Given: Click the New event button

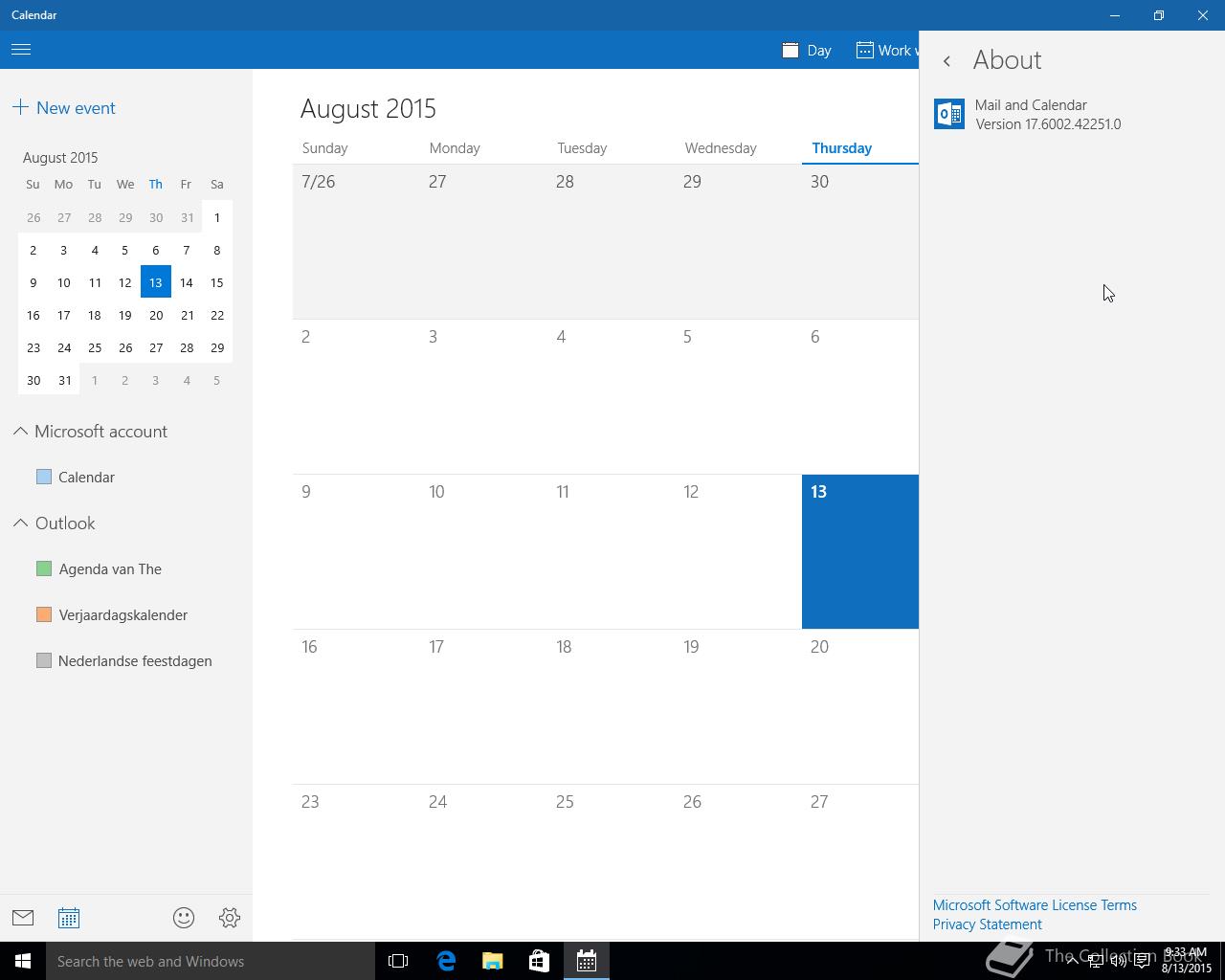Looking at the screenshot, I should tap(64, 108).
